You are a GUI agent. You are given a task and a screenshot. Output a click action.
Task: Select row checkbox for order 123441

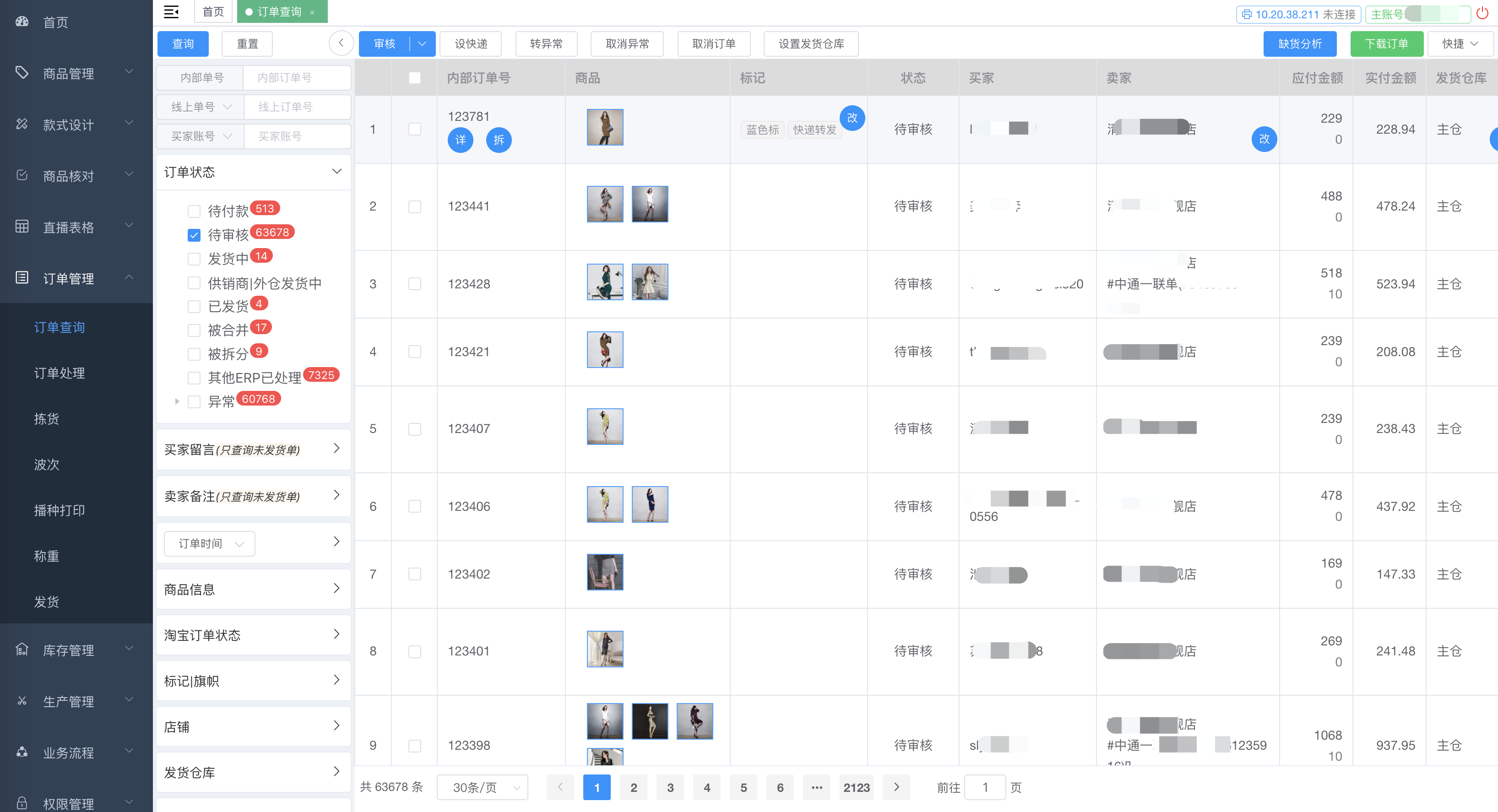(x=415, y=206)
